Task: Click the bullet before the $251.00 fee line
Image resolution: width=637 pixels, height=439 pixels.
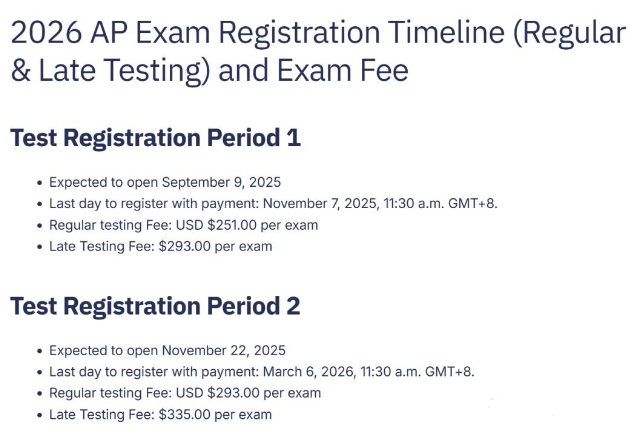Action: pyautogui.click(x=39, y=226)
